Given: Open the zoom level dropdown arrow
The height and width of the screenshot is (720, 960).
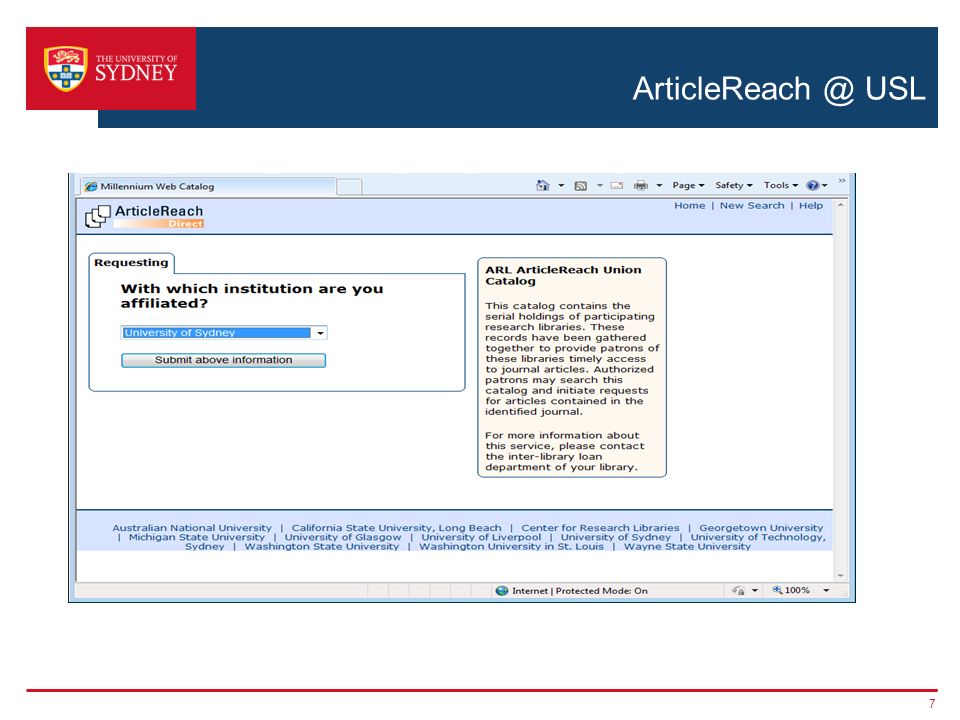Looking at the screenshot, I should click(826, 591).
